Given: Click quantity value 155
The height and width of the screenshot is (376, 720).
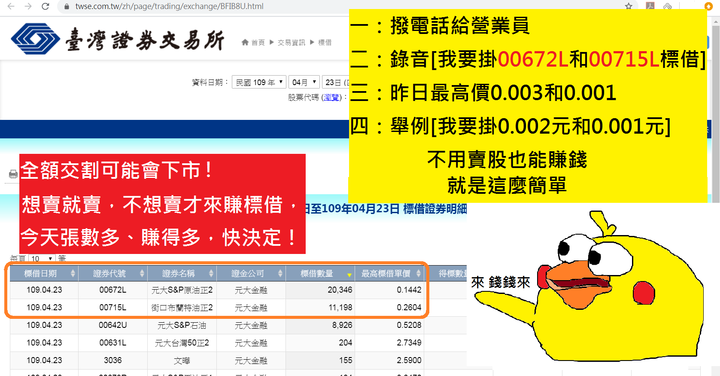Looking at the screenshot, I should [346, 360].
